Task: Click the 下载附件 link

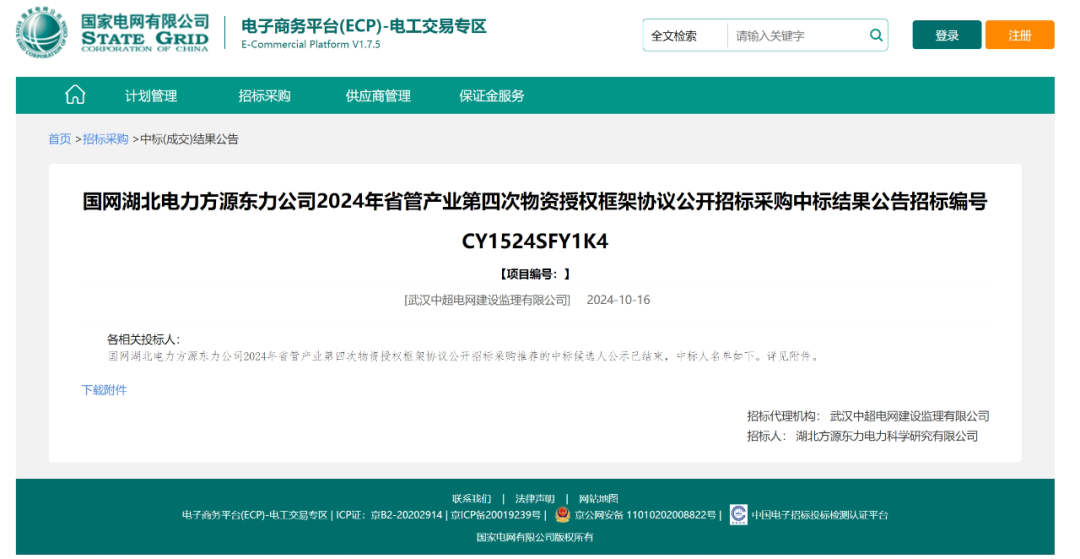Action: click(x=104, y=390)
